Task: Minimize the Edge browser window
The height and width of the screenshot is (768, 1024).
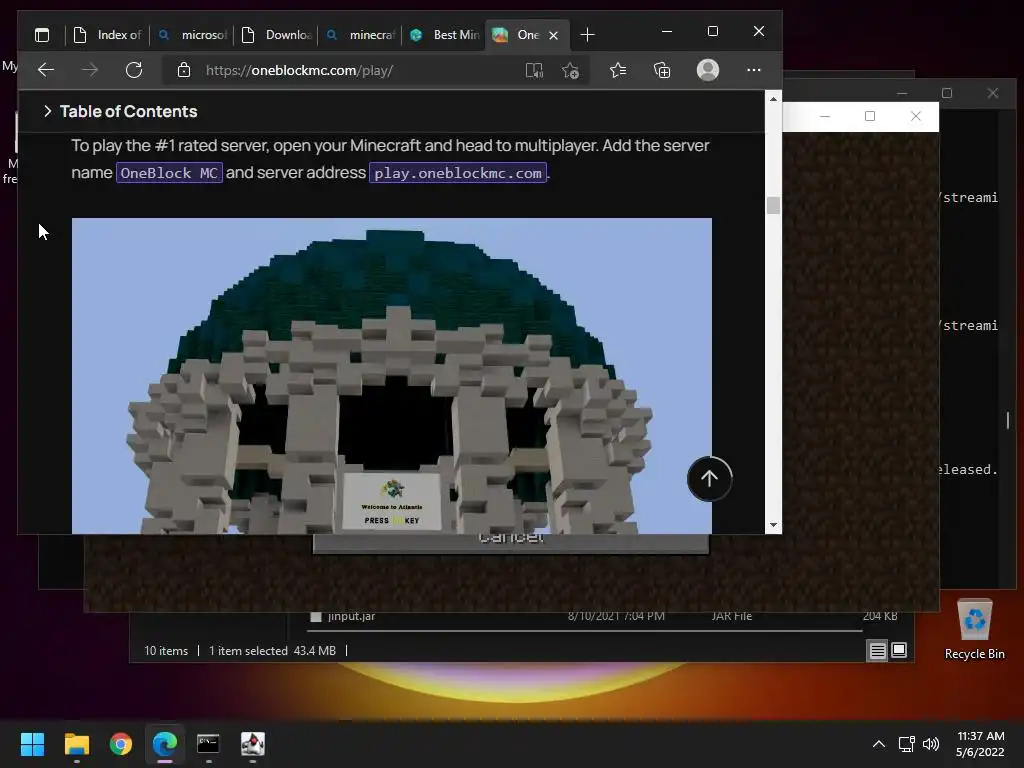Action: coord(667,31)
